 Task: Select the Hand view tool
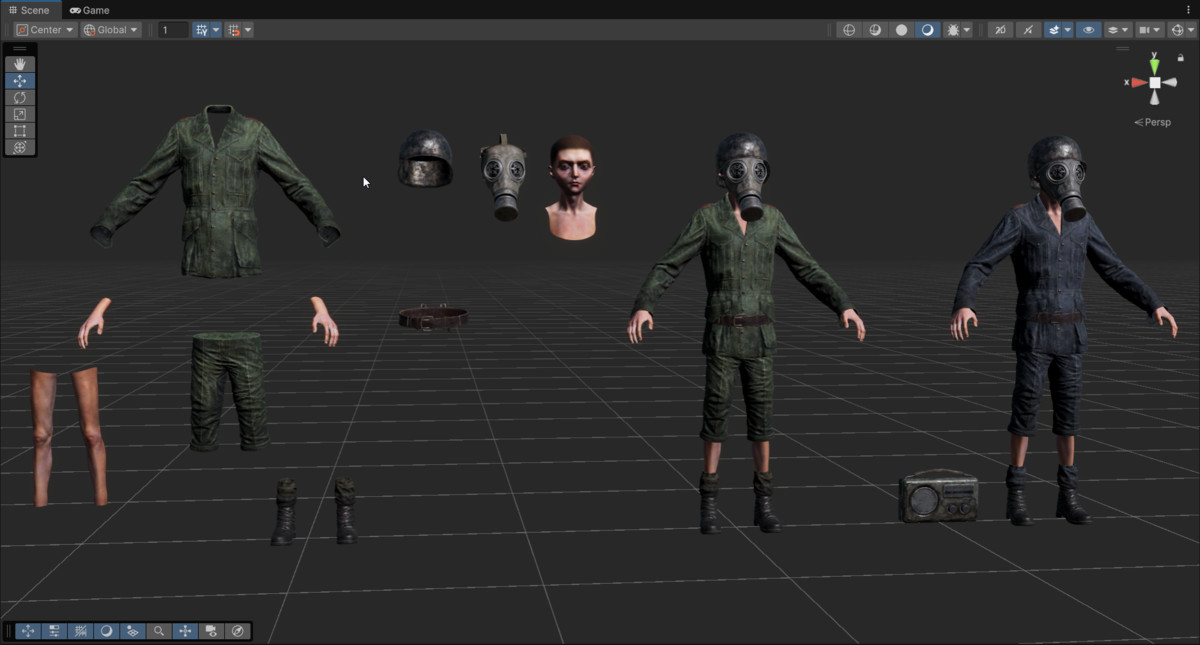(x=20, y=64)
